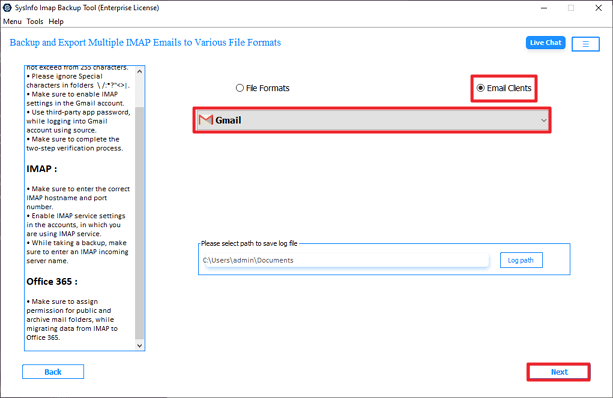Click the disabled maximize window button
613x398 pixels.
tap(571, 8)
